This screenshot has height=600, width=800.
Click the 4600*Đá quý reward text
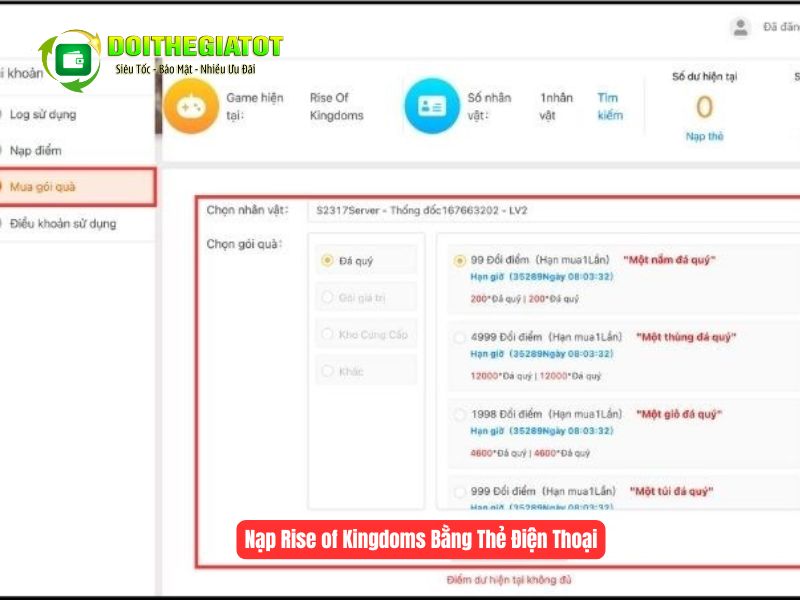coord(530,453)
